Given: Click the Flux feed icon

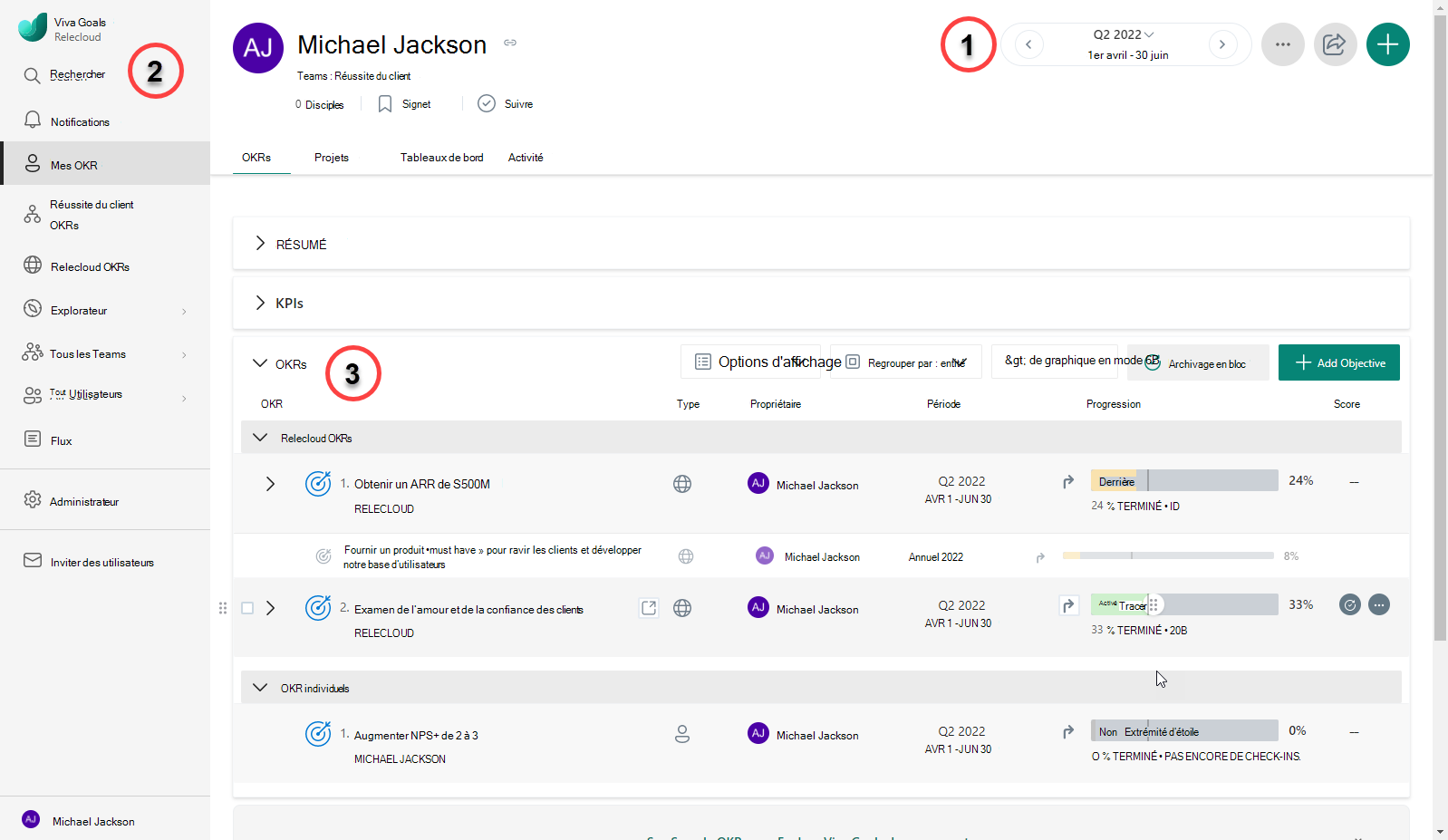Looking at the screenshot, I should coord(33,439).
